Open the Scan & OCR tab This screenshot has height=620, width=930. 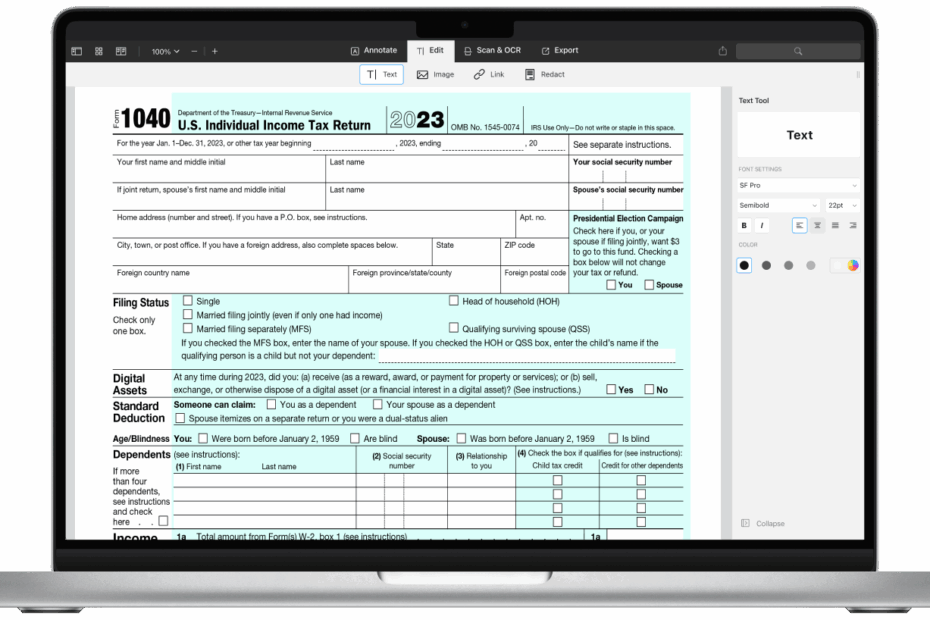[492, 49]
